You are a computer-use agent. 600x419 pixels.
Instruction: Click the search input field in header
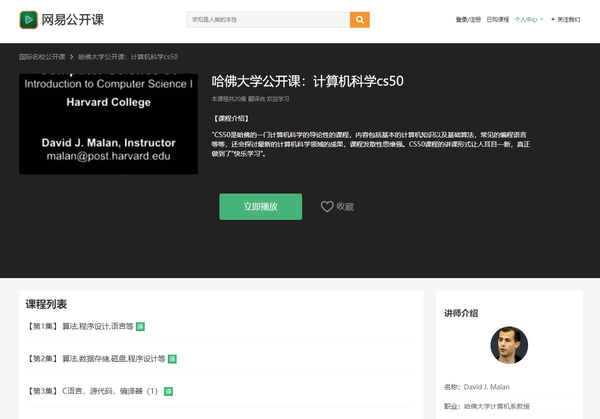pyautogui.click(x=268, y=20)
